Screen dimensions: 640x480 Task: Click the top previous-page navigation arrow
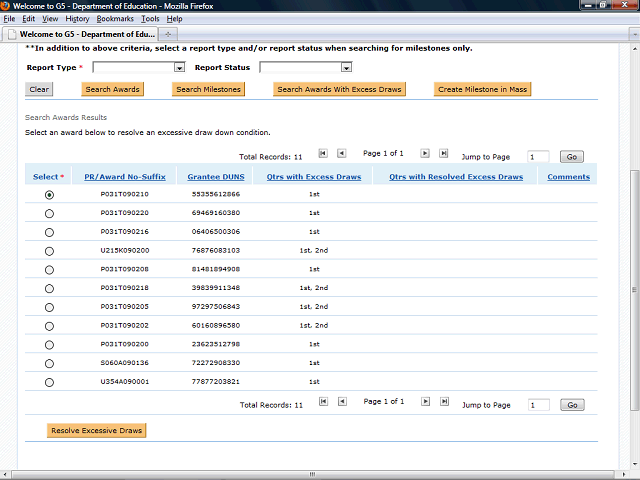[342, 153]
